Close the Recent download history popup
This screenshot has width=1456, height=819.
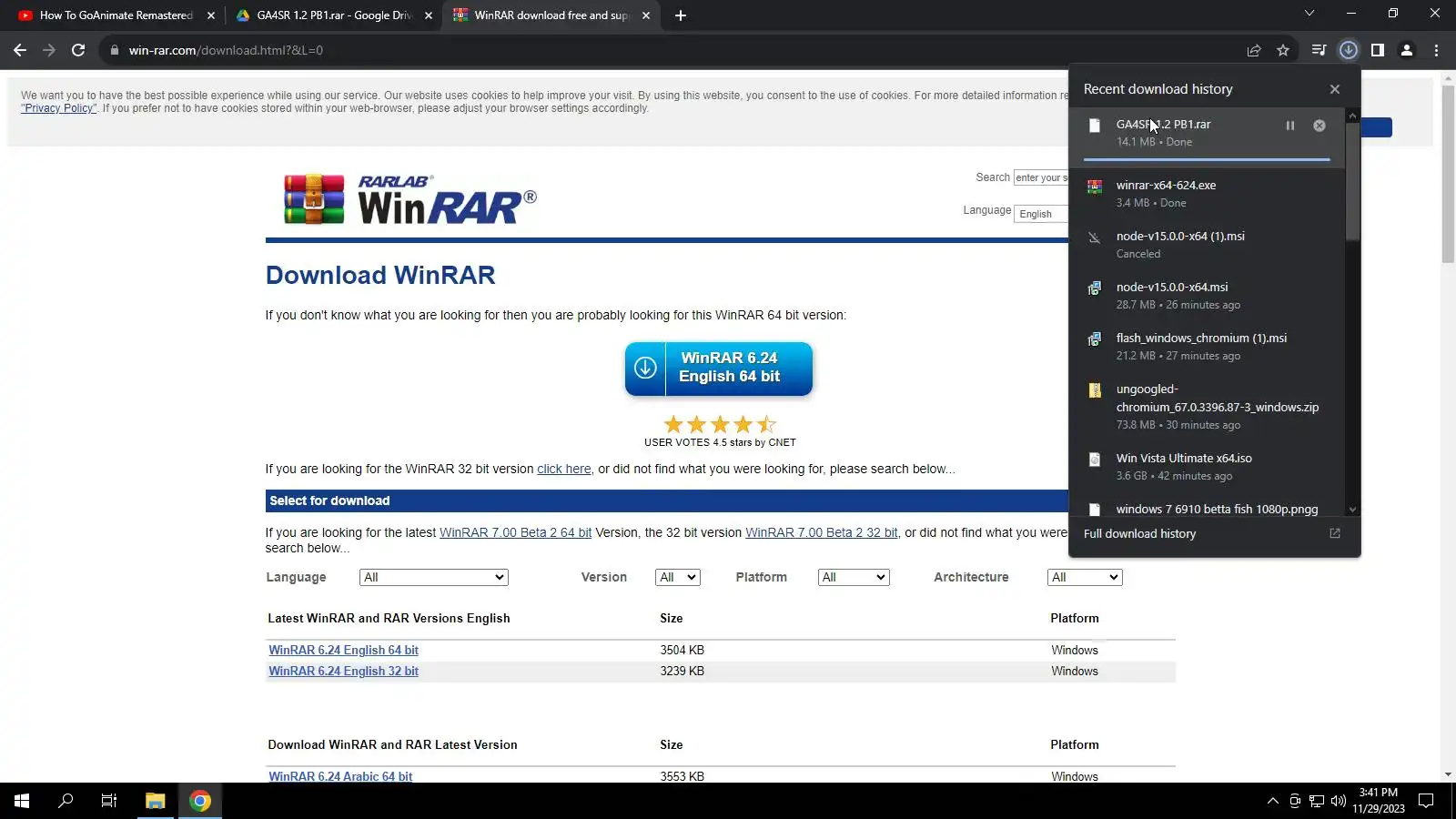coord(1335,89)
